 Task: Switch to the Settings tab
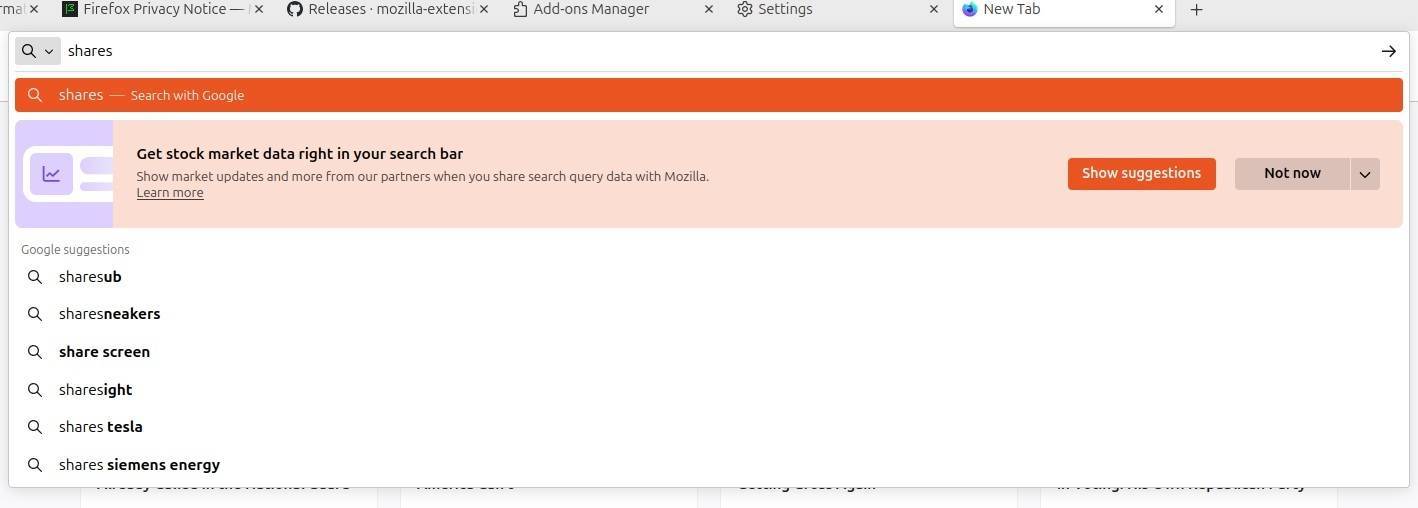tap(785, 9)
